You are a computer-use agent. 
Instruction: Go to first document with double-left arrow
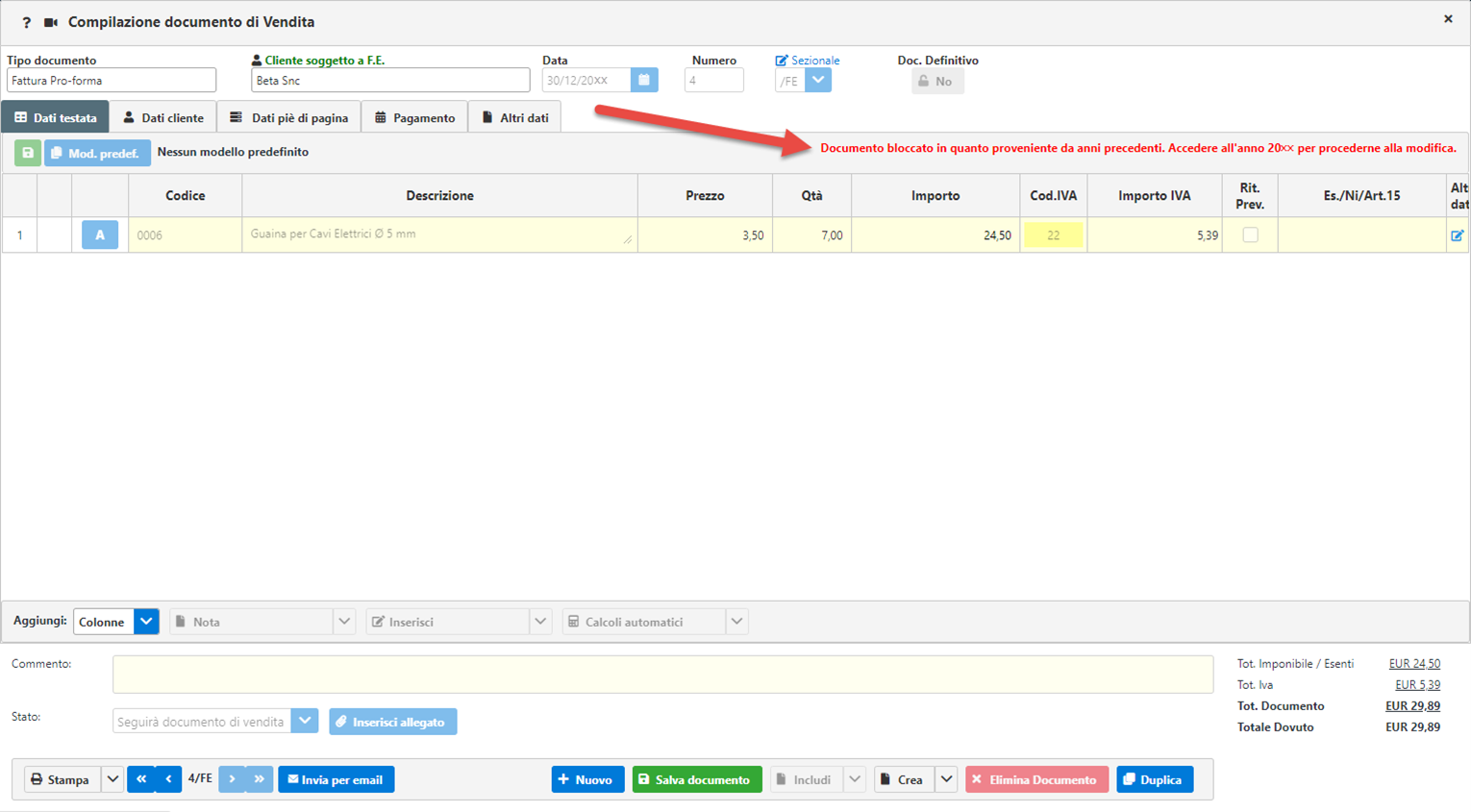click(x=141, y=779)
